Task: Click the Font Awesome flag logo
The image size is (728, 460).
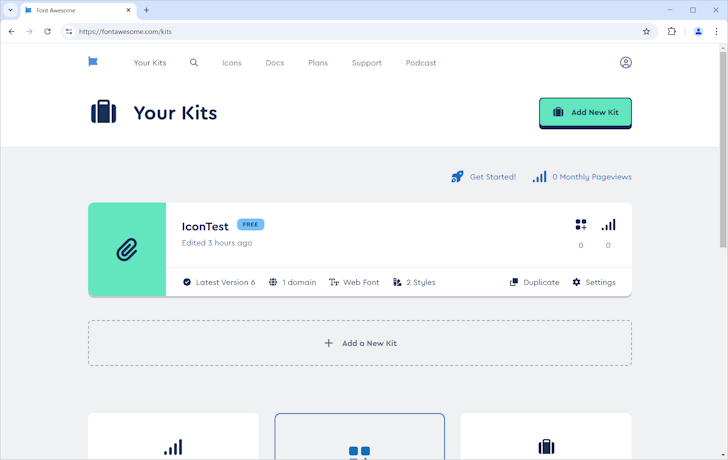Action: click(93, 62)
